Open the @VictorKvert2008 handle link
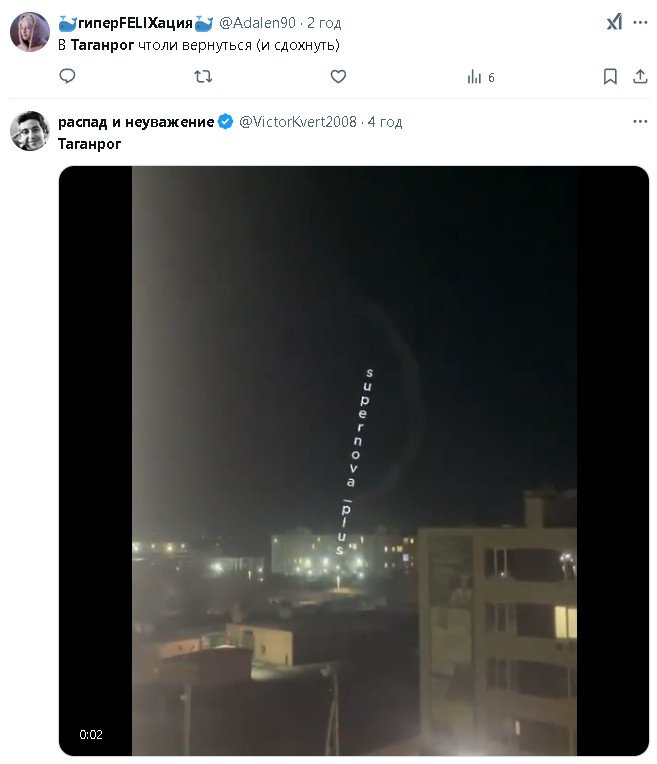The image size is (657, 764). point(299,122)
